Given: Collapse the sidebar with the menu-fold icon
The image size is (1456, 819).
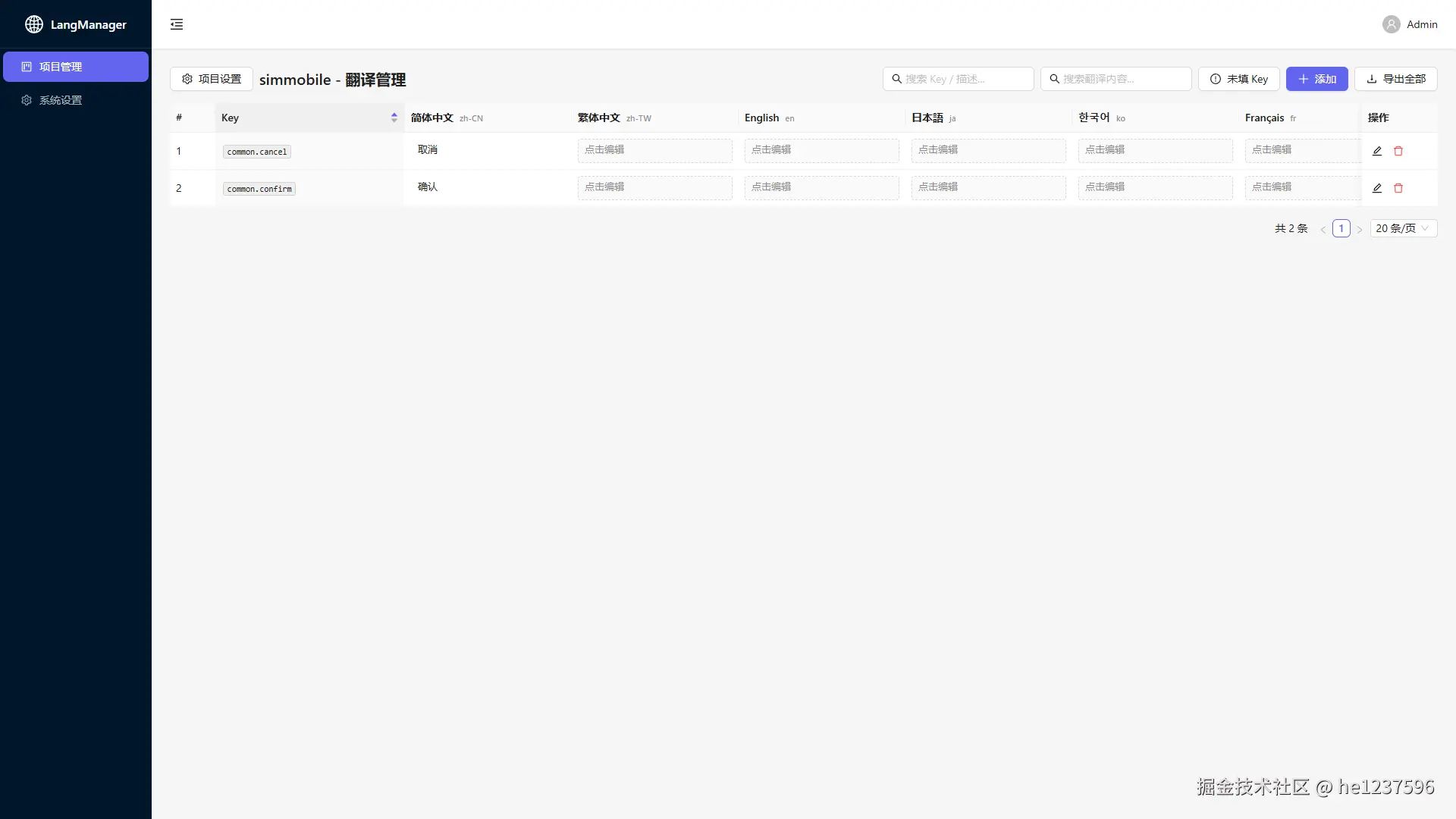Looking at the screenshot, I should [x=177, y=24].
